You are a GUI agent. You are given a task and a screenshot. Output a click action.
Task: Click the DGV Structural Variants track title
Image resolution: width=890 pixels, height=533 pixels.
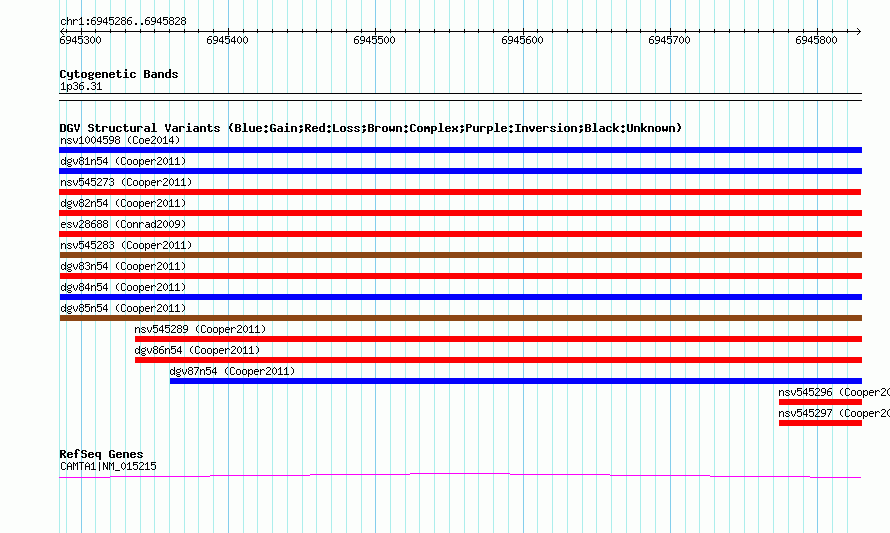click(x=370, y=128)
